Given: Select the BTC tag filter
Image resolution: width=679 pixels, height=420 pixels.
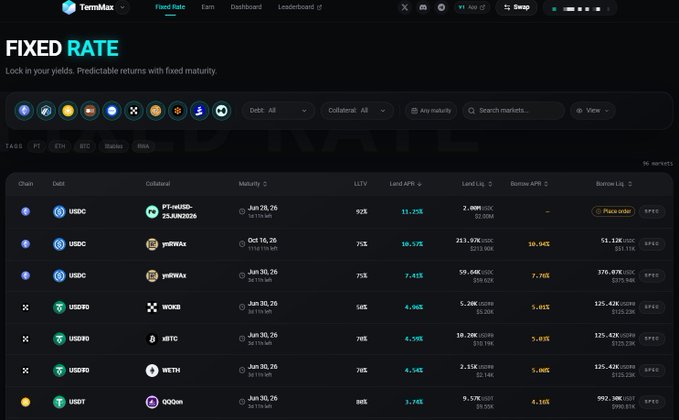Looking at the screenshot, I should point(85,146).
